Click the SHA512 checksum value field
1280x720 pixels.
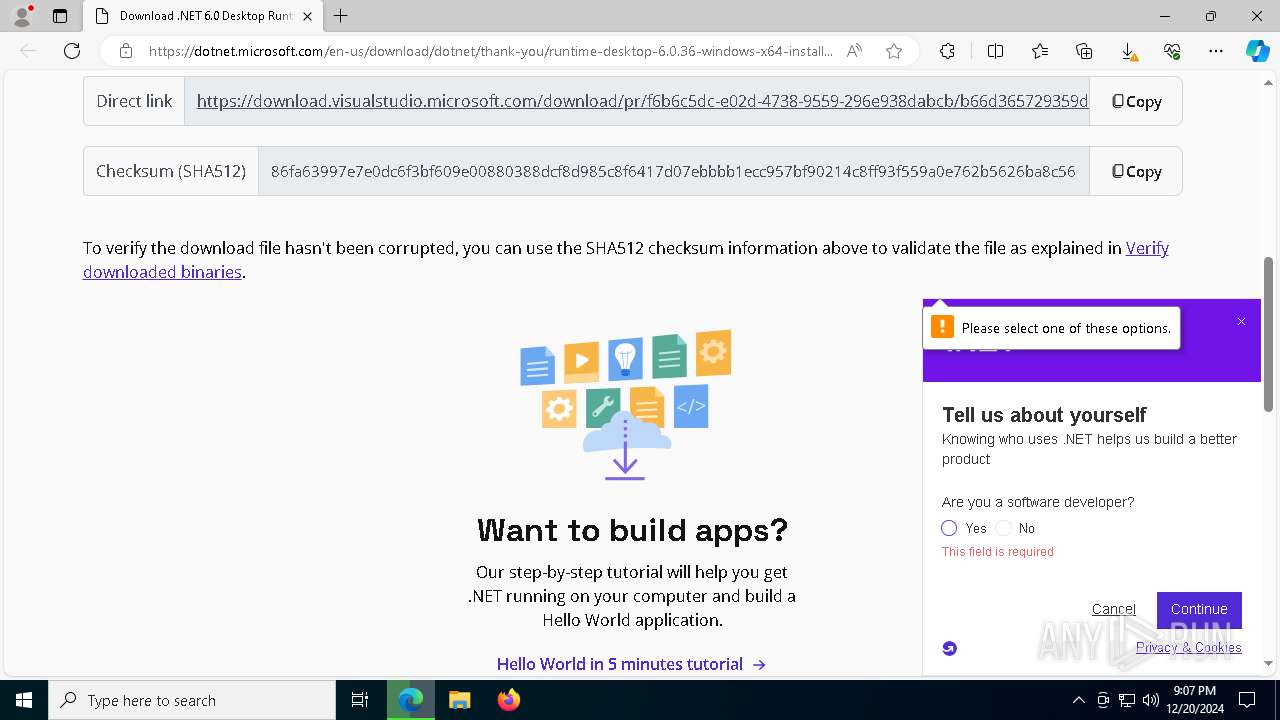673,171
